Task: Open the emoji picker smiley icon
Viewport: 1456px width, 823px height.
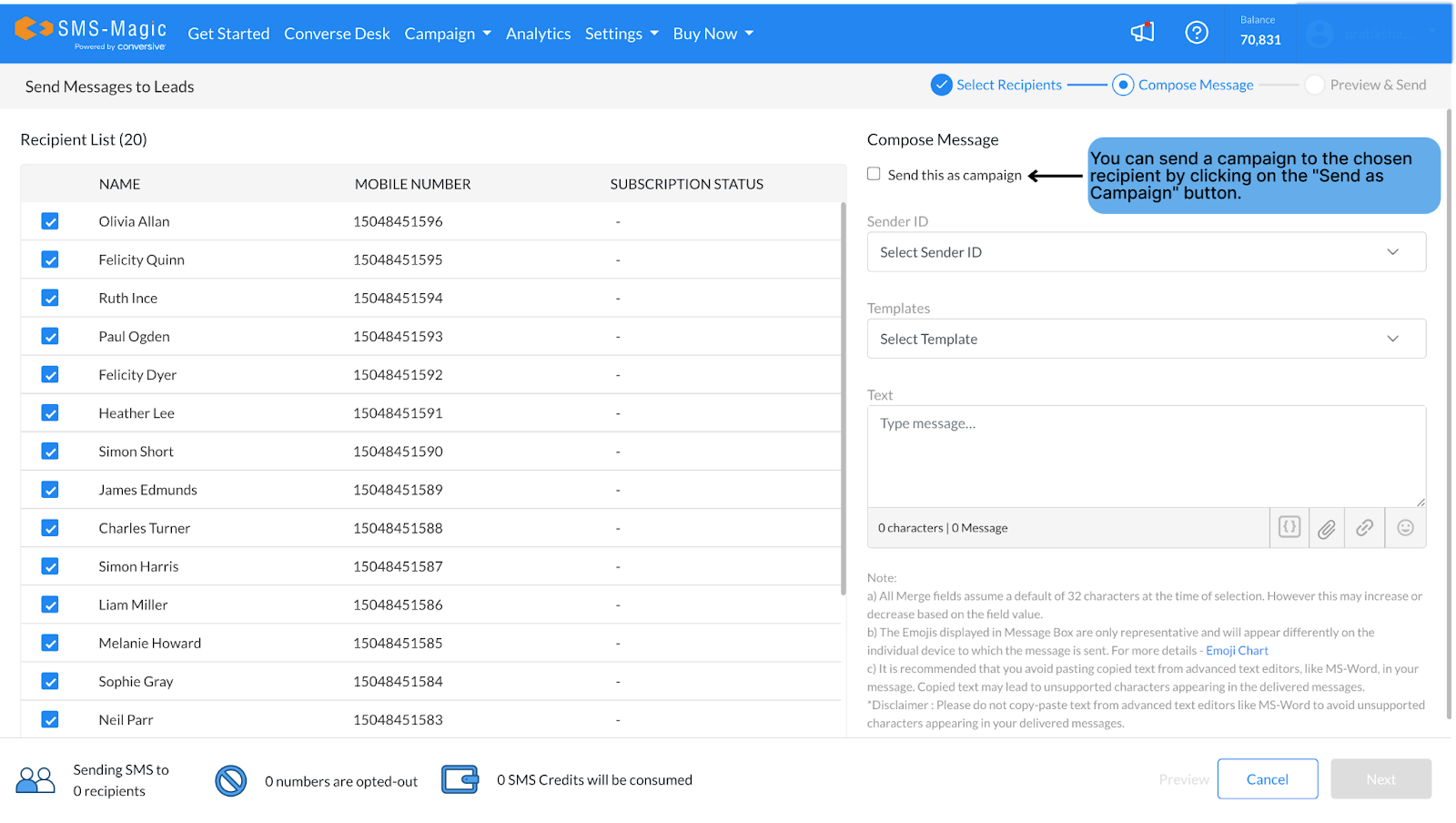Action: coord(1405,528)
